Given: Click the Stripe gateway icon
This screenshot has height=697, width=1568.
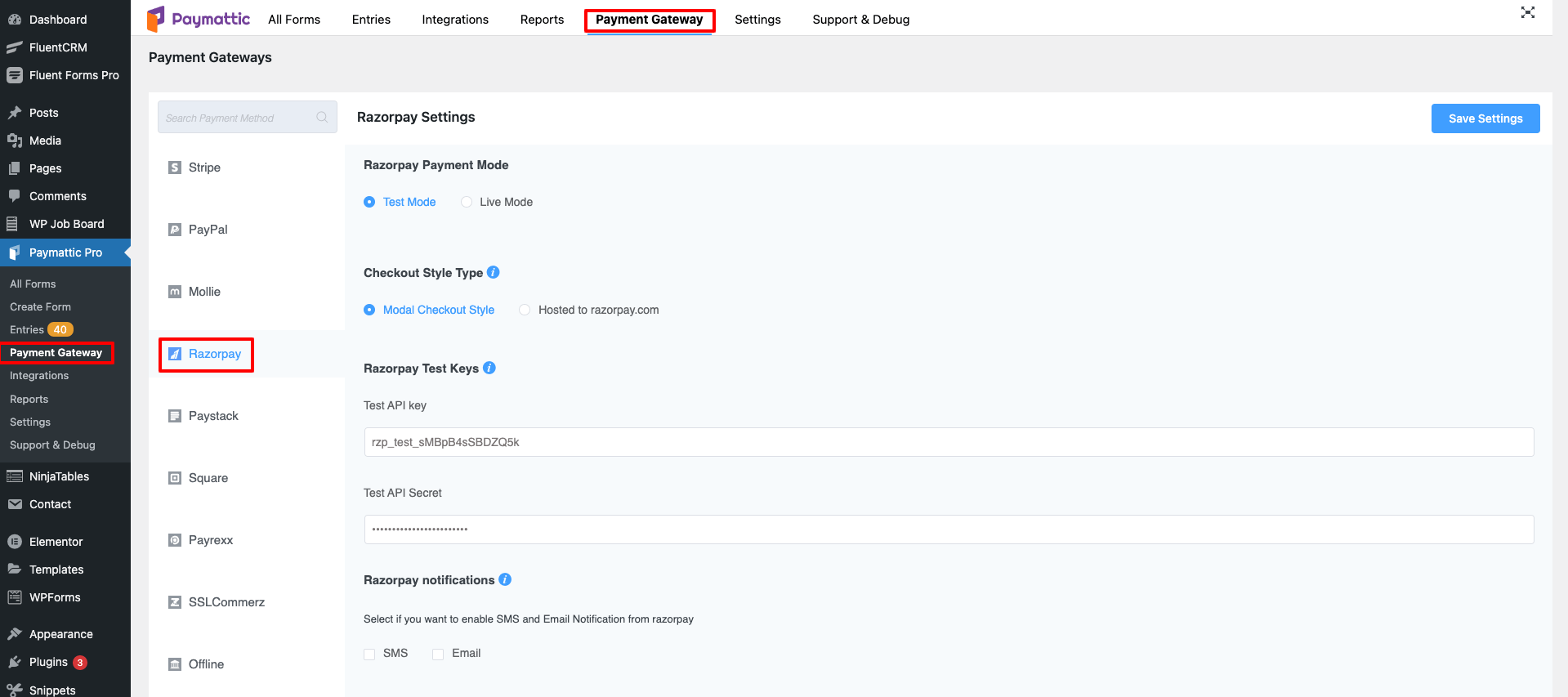Looking at the screenshot, I should [x=175, y=168].
